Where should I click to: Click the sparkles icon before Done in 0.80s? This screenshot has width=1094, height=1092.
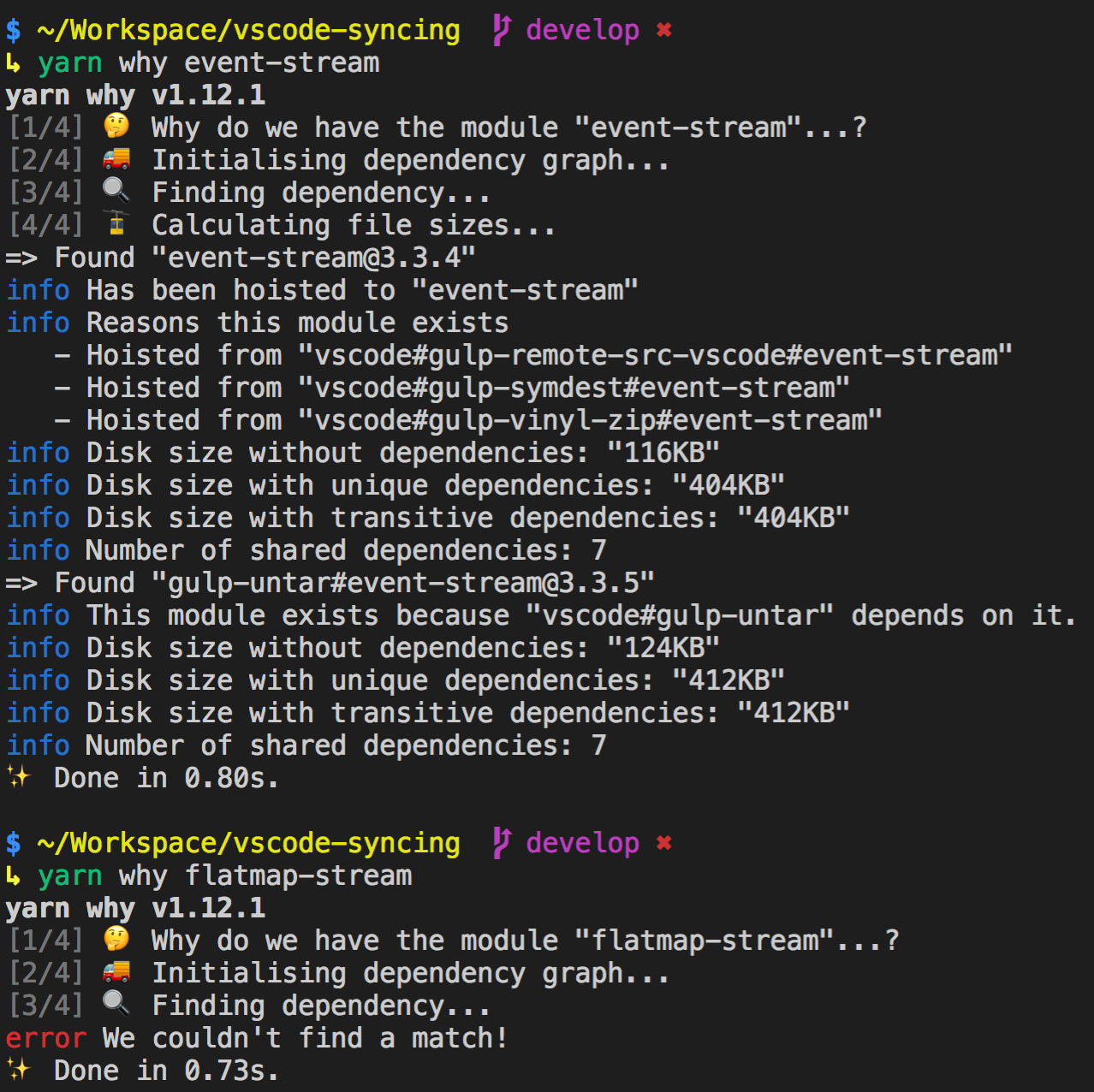(19, 777)
